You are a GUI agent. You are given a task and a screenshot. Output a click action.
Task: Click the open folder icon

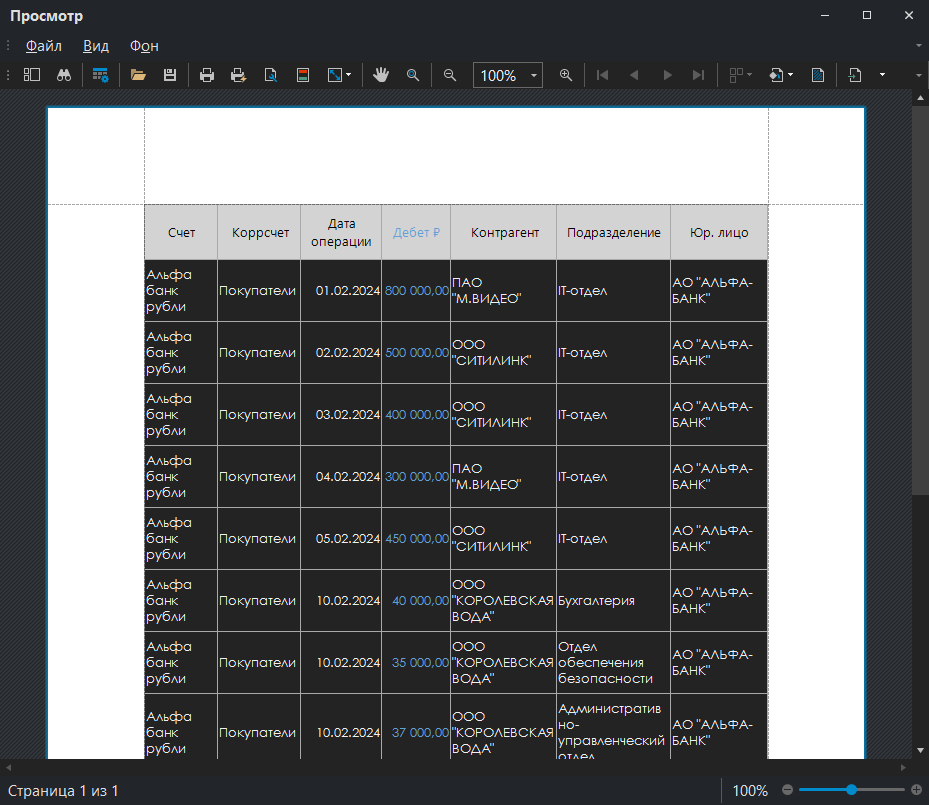(x=138, y=75)
